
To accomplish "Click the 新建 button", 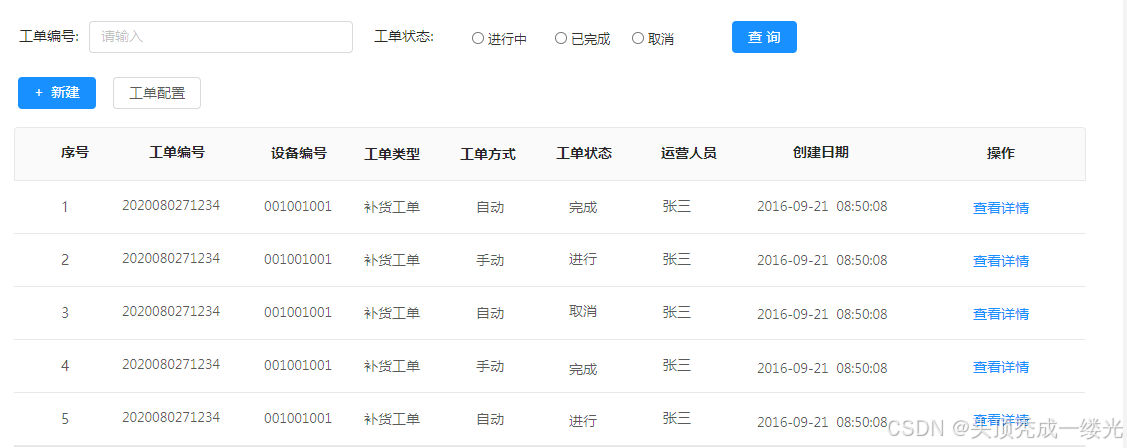I will tap(57, 93).
